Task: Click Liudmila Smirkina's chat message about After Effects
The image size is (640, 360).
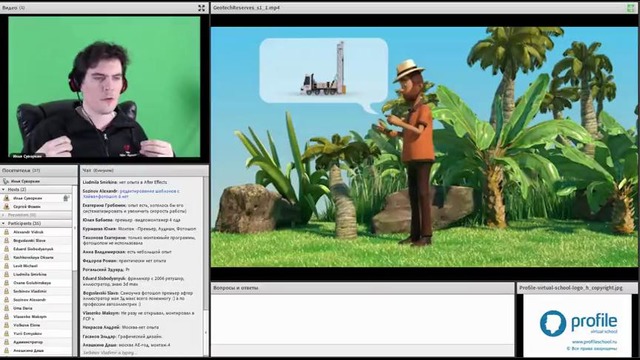Action: 124,182
